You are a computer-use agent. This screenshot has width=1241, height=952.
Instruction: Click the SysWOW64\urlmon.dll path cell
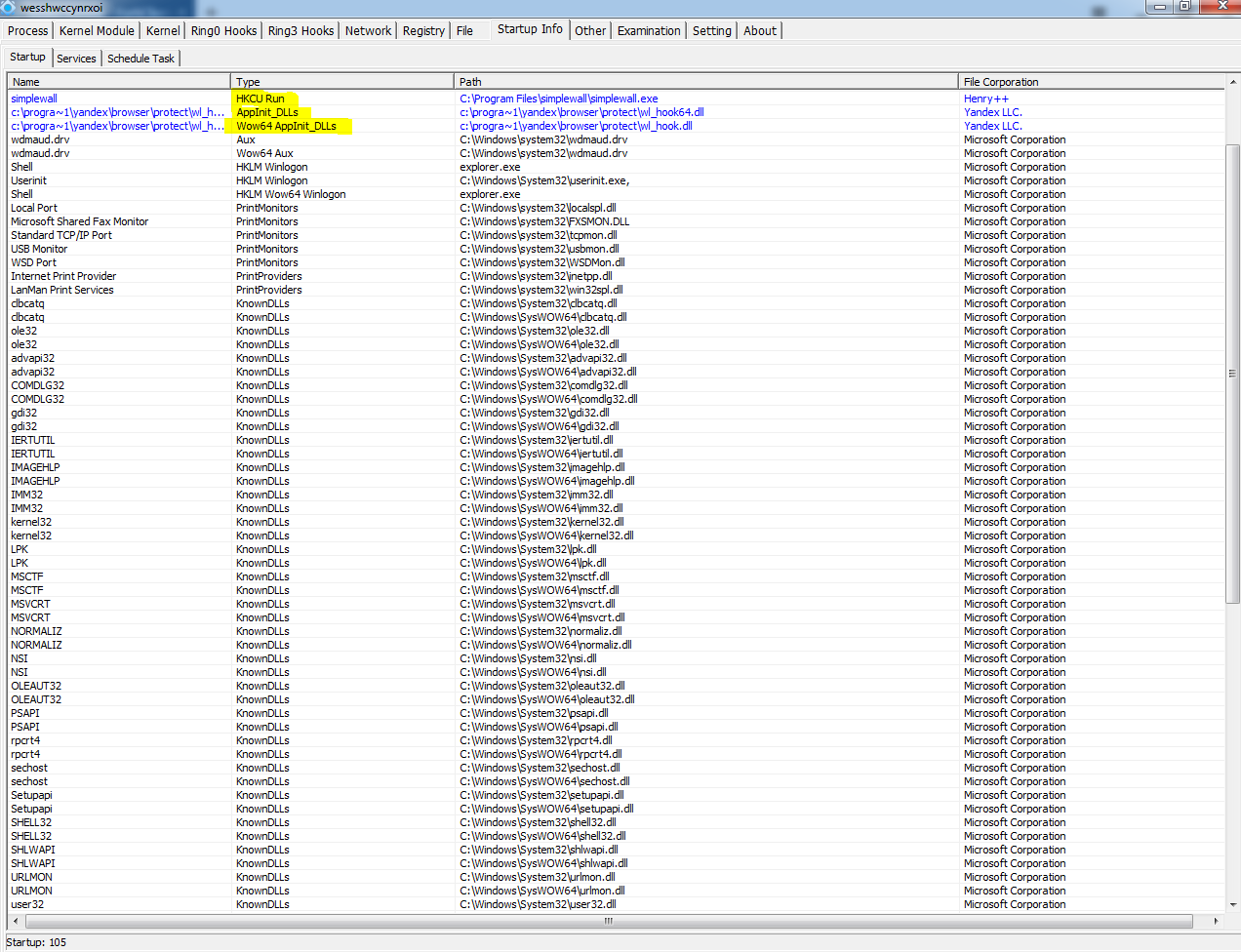pos(542,891)
